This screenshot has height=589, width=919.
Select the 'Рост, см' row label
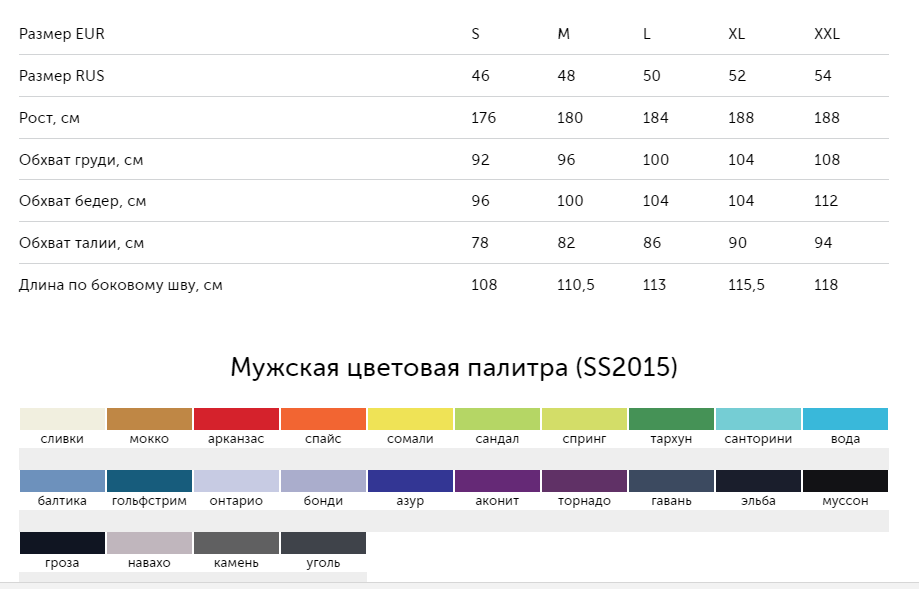pos(49,118)
